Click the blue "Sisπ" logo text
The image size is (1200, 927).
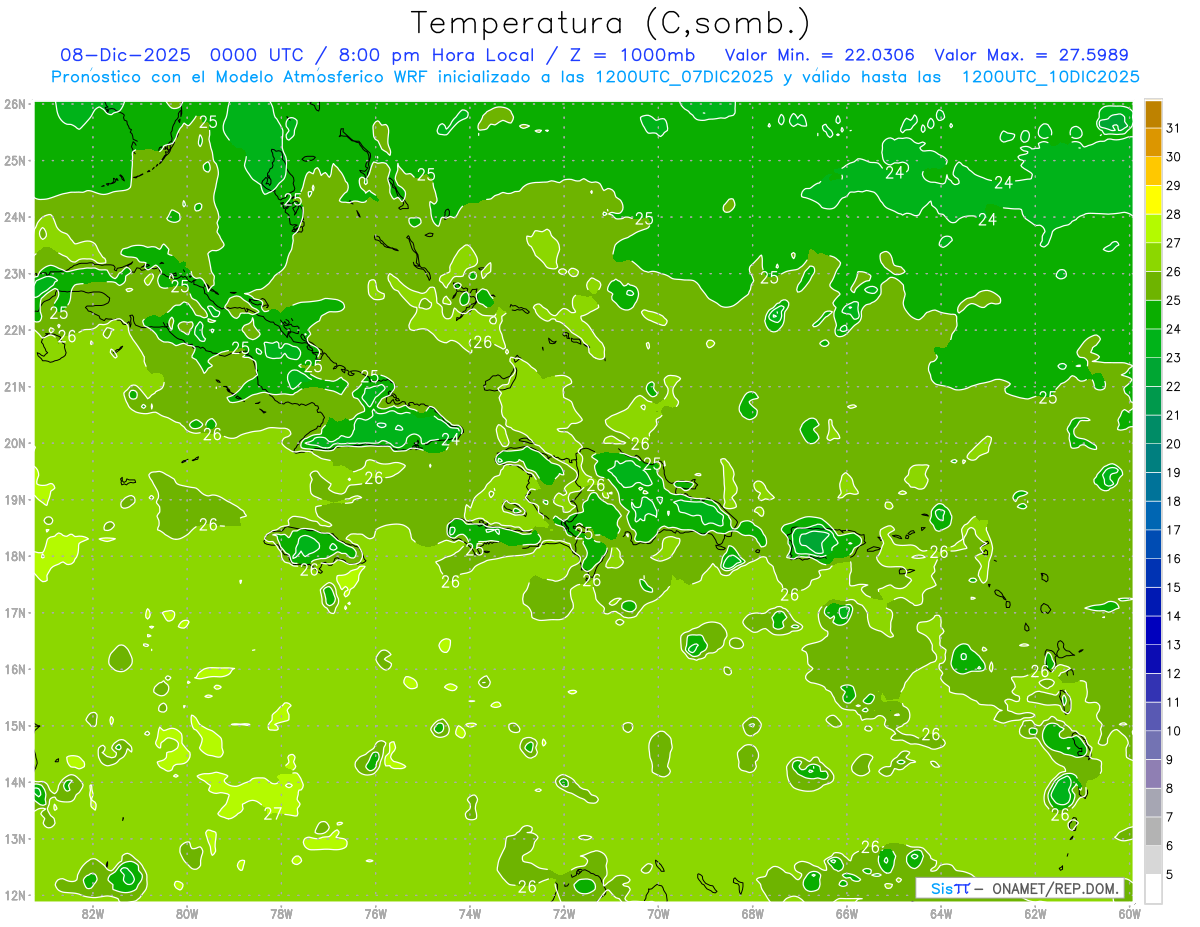[x=950, y=888]
